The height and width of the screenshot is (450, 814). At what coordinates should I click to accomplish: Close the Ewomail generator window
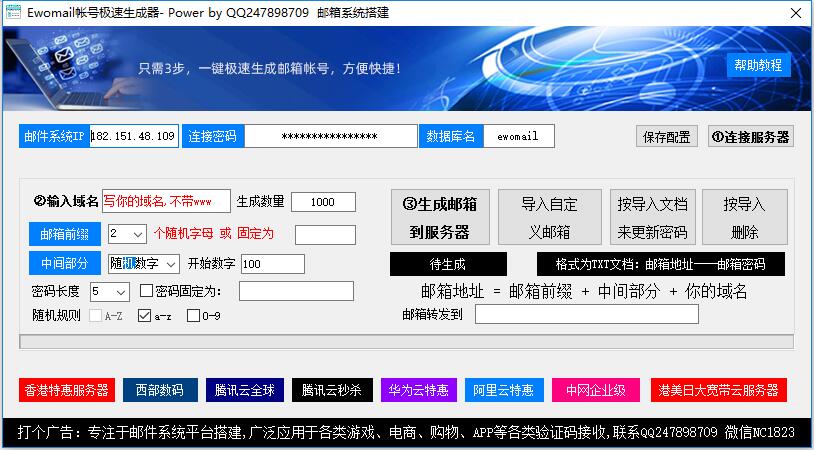pyautogui.click(x=796, y=13)
